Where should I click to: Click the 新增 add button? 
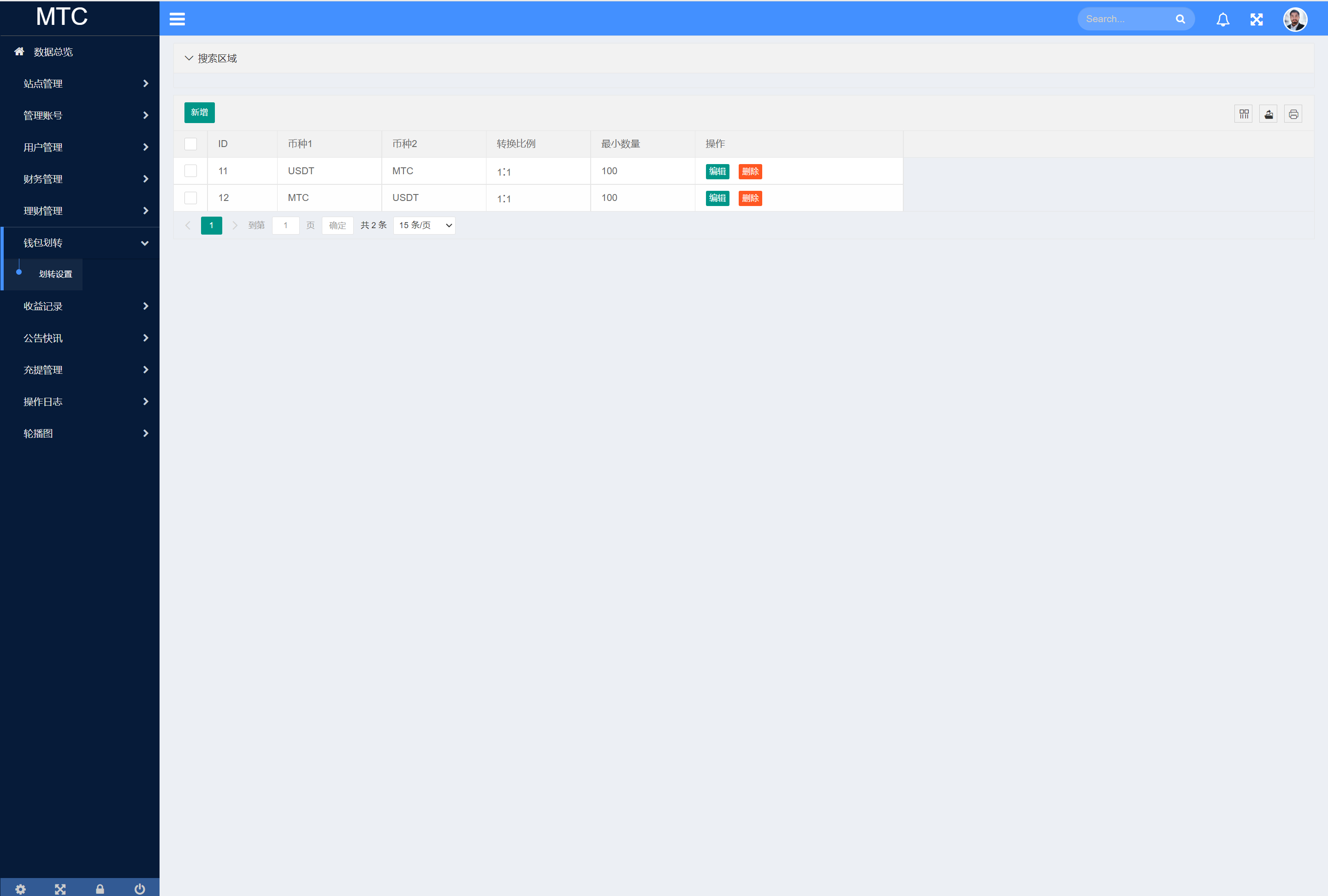pyautogui.click(x=200, y=112)
